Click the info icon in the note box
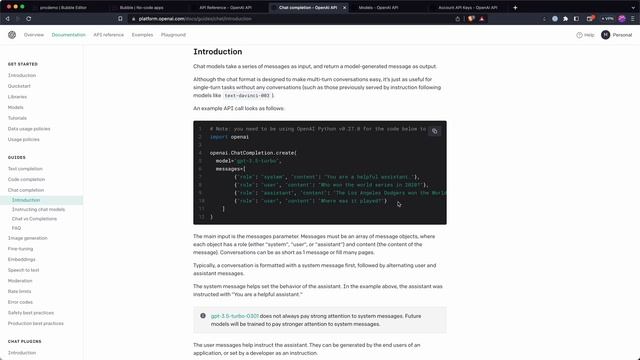The image size is (640, 360). pyautogui.click(x=203, y=316)
